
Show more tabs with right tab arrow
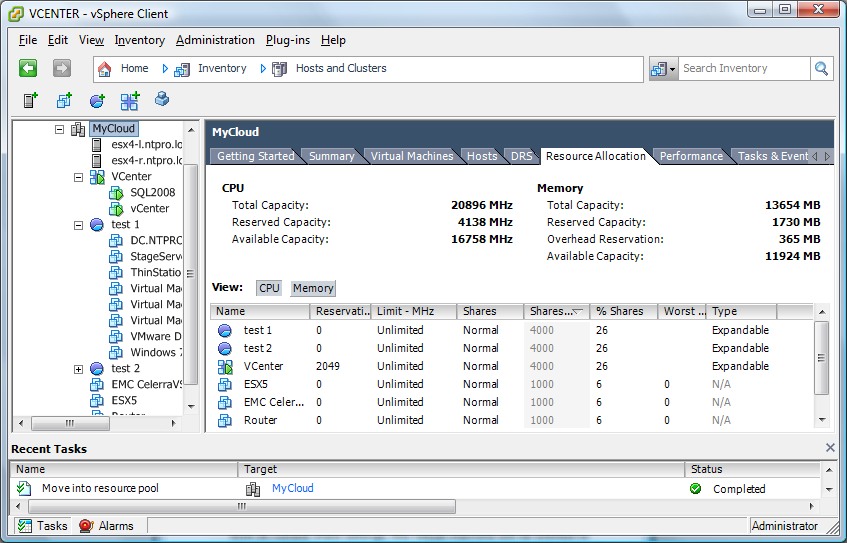click(x=826, y=156)
